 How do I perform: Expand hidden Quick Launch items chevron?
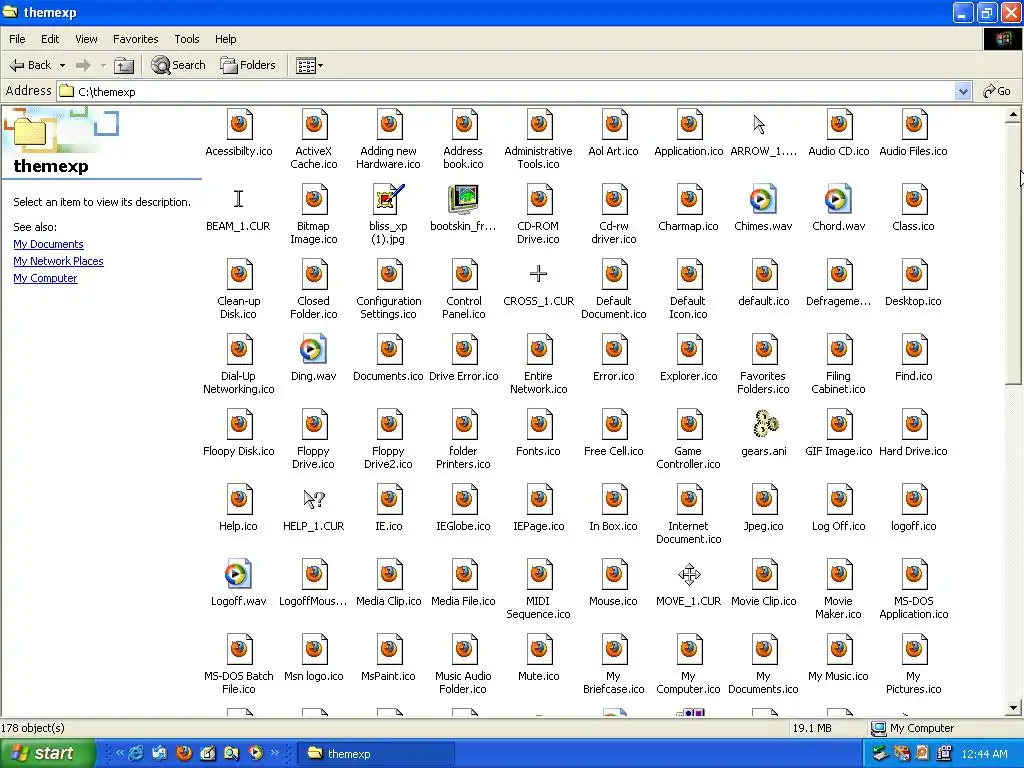[275, 752]
